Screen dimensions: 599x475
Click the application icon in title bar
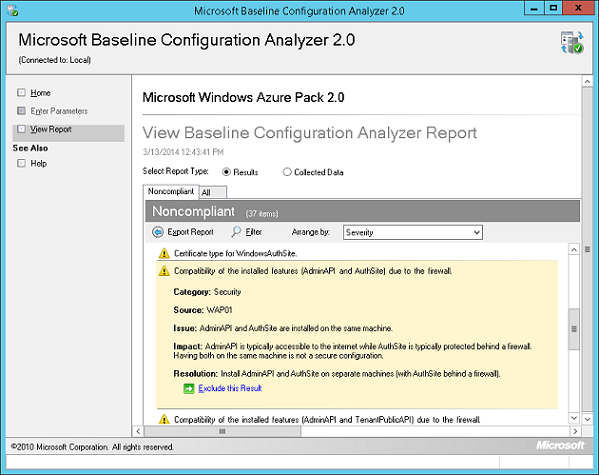click(13, 10)
